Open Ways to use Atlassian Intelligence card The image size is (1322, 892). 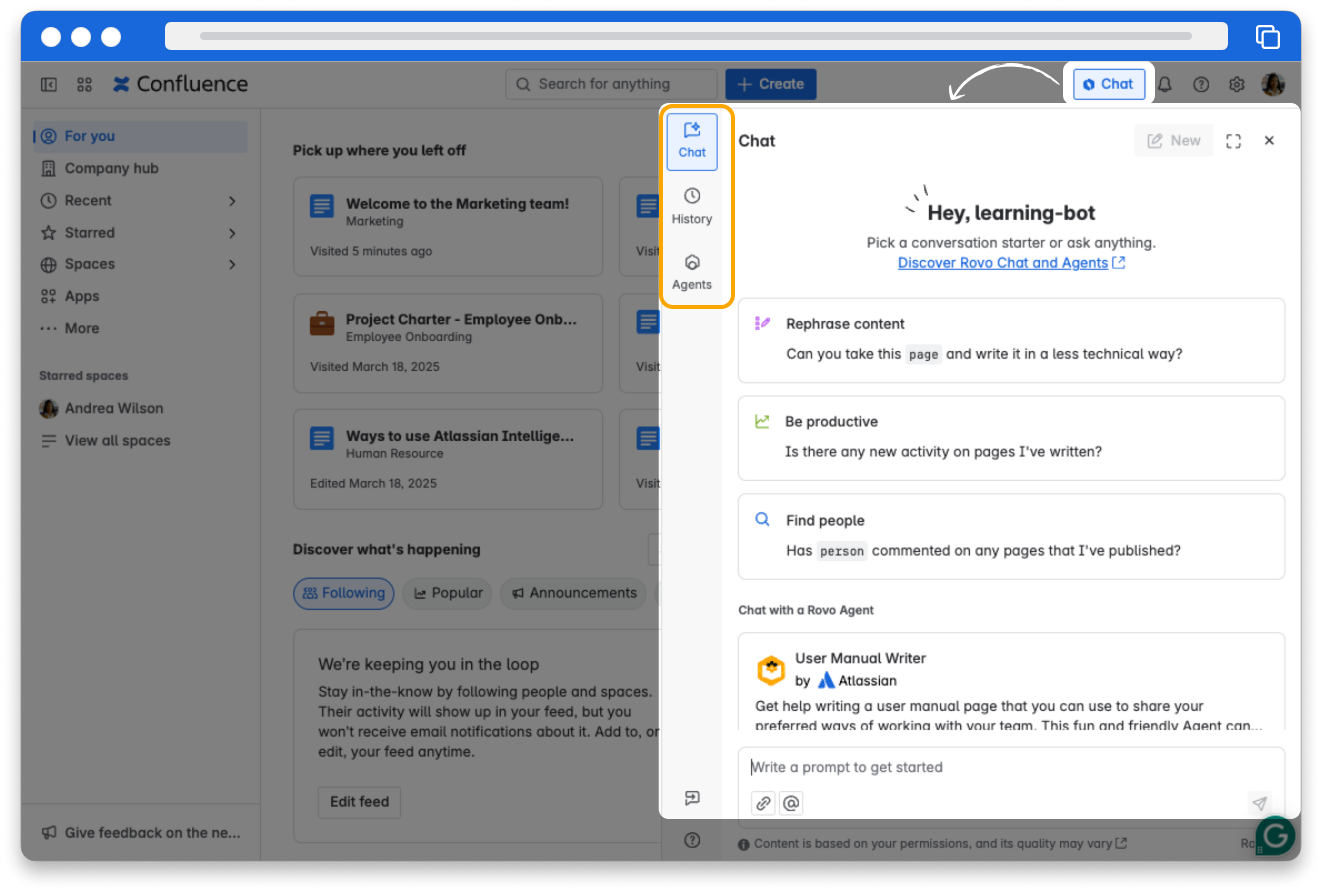pyautogui.click(x=448, y=459)
